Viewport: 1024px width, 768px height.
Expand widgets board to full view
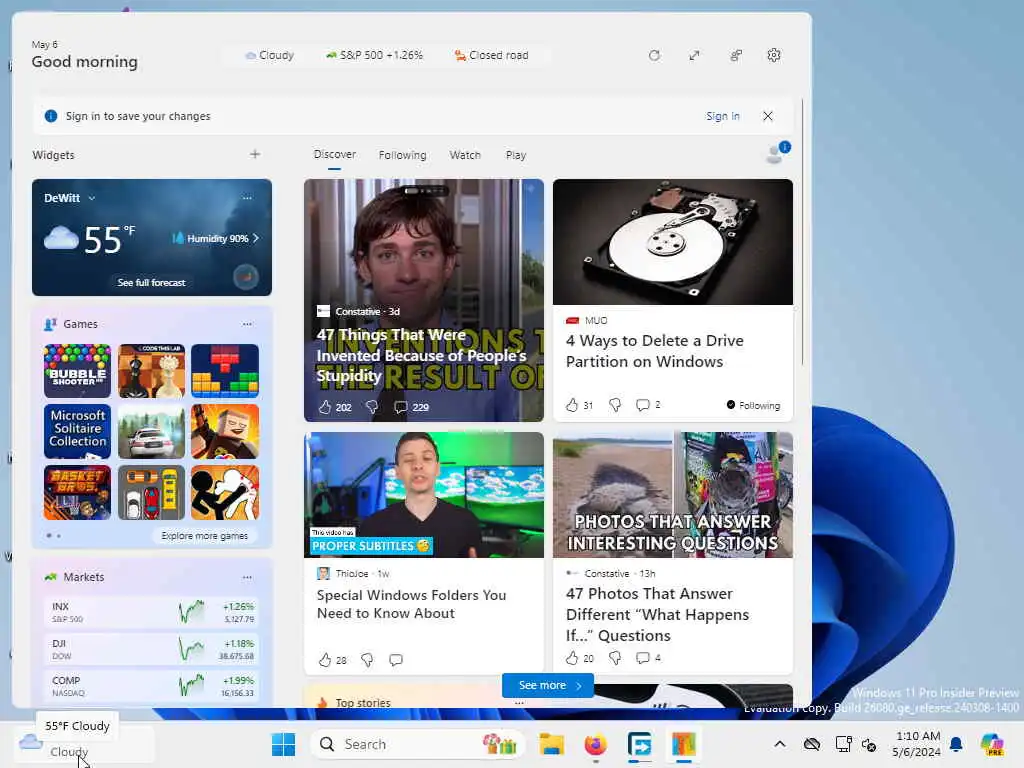[x=694, y=56]
